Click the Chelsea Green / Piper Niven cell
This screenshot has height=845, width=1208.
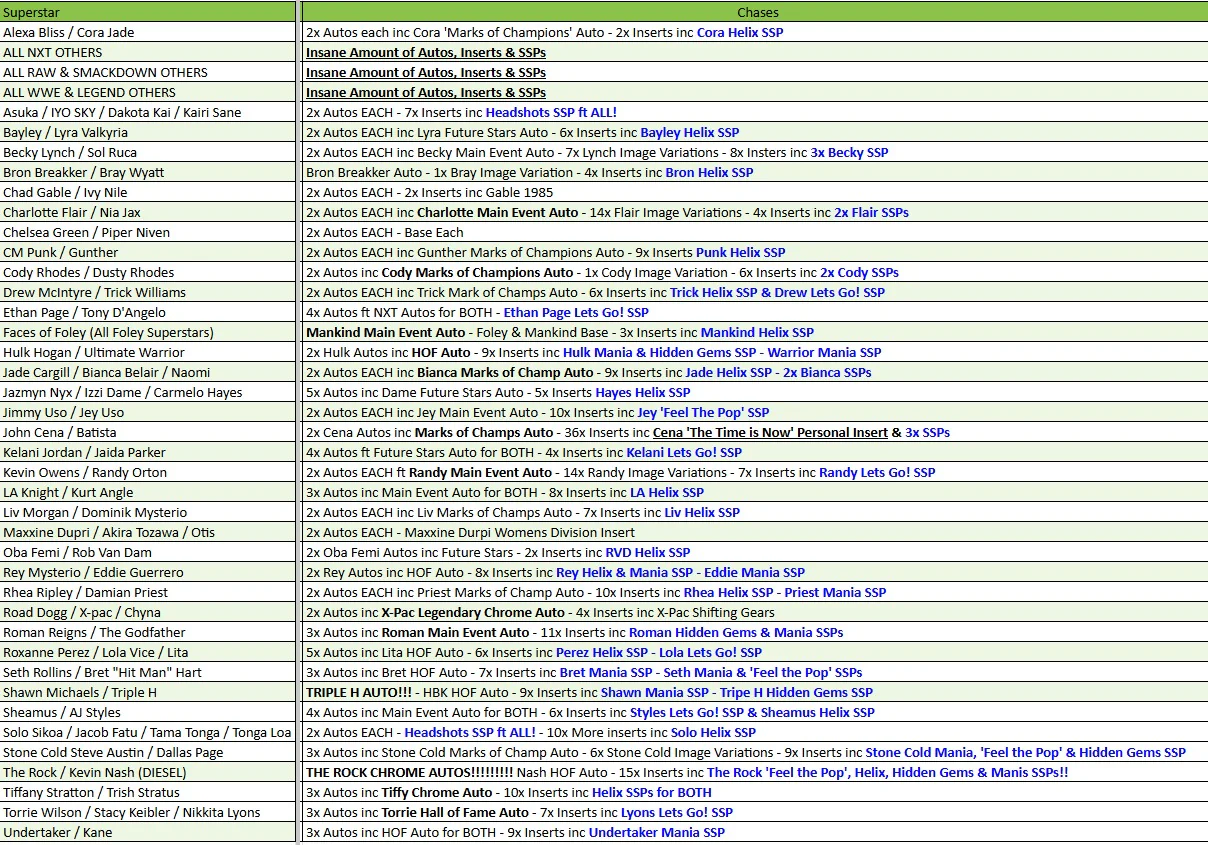(148, 232)
